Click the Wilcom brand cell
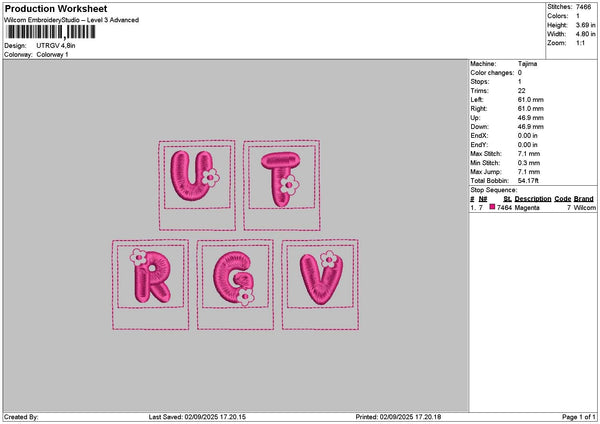 585,207
